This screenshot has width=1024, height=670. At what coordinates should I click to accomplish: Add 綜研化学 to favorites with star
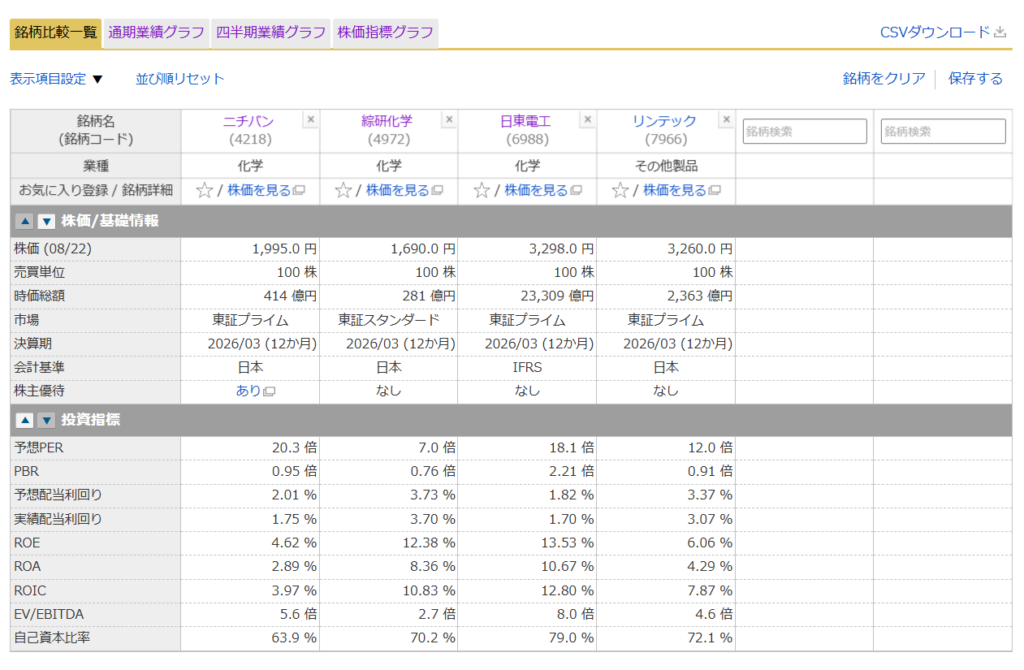pos(343,191)
